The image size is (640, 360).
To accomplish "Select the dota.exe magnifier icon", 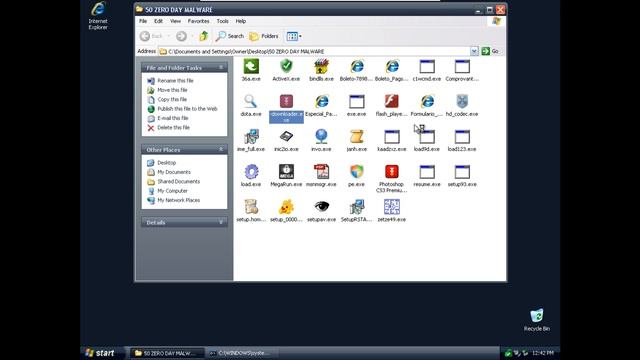I will tap(251, 102).
